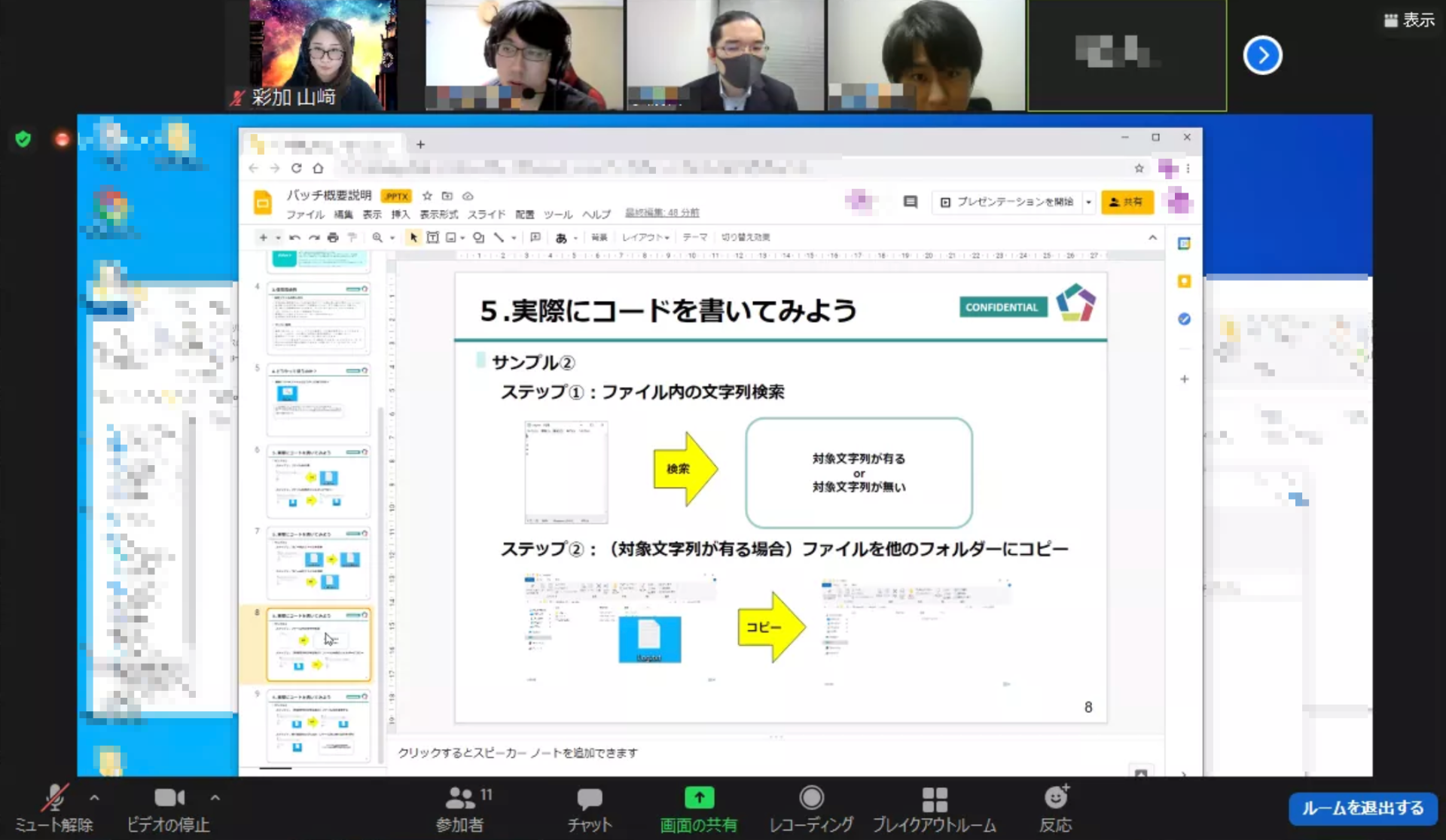
Task: Open the Calendar side panel icon
Action: [1184, 243]
